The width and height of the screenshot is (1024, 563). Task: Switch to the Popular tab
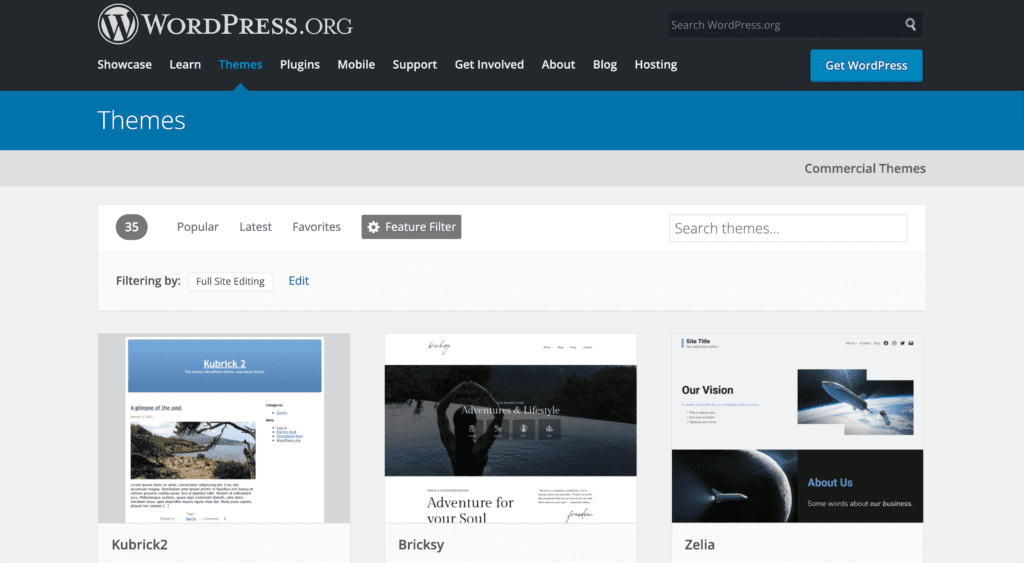pyautogui.click(x=197, y=227)
